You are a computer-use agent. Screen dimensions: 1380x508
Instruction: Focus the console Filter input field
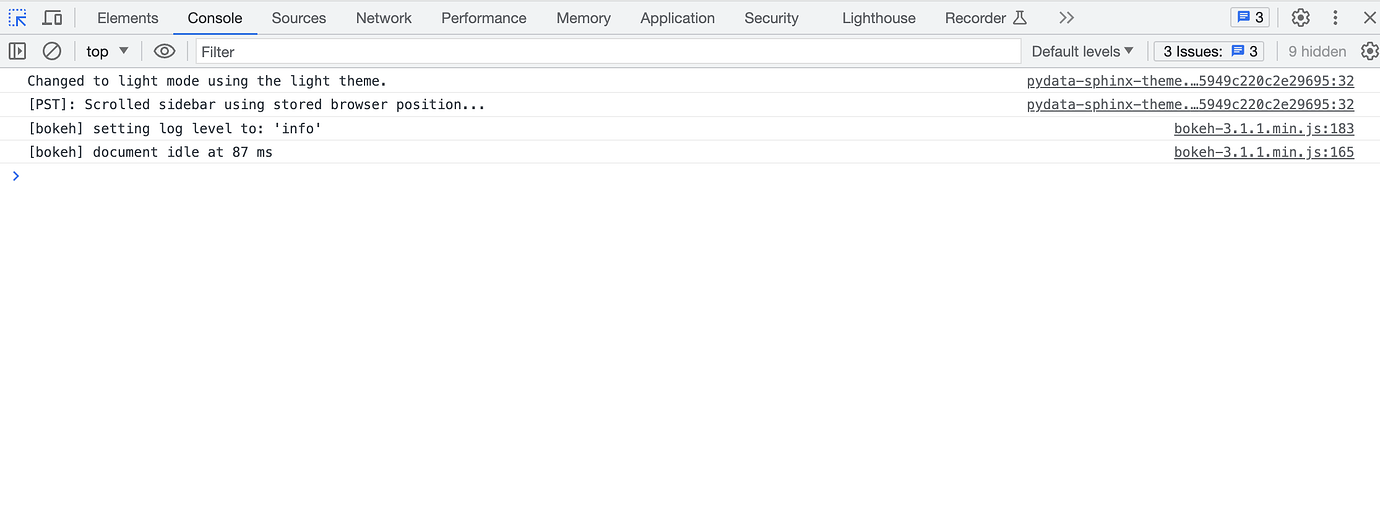(x=608, y=51)
